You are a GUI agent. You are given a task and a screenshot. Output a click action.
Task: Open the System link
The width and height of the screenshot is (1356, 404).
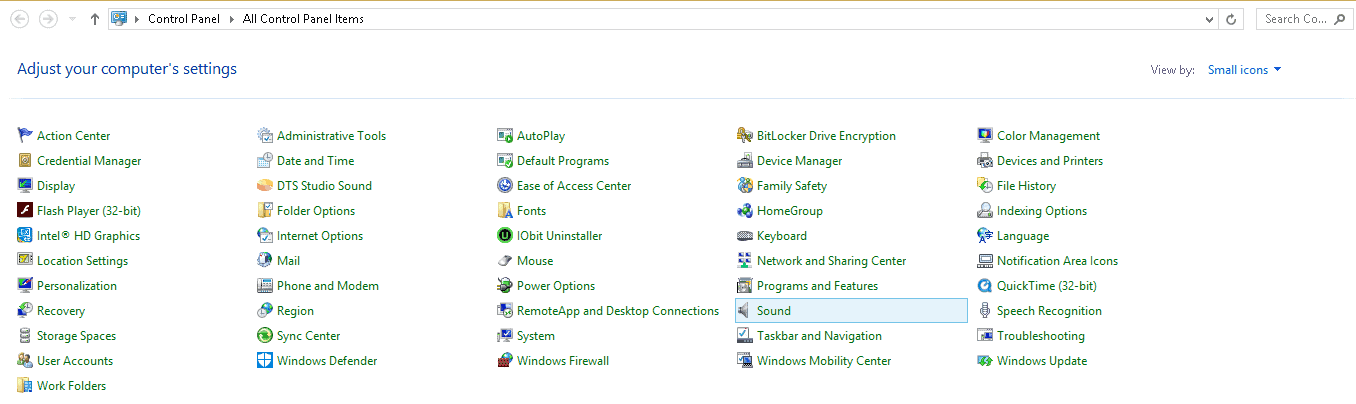coord(536,336)
